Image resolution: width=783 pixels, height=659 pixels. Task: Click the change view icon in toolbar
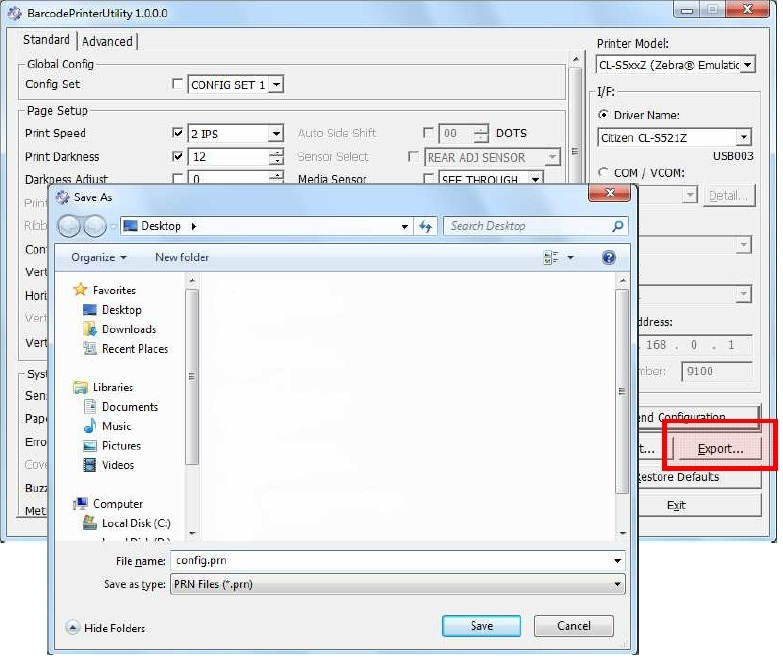[x=551, y=257]
